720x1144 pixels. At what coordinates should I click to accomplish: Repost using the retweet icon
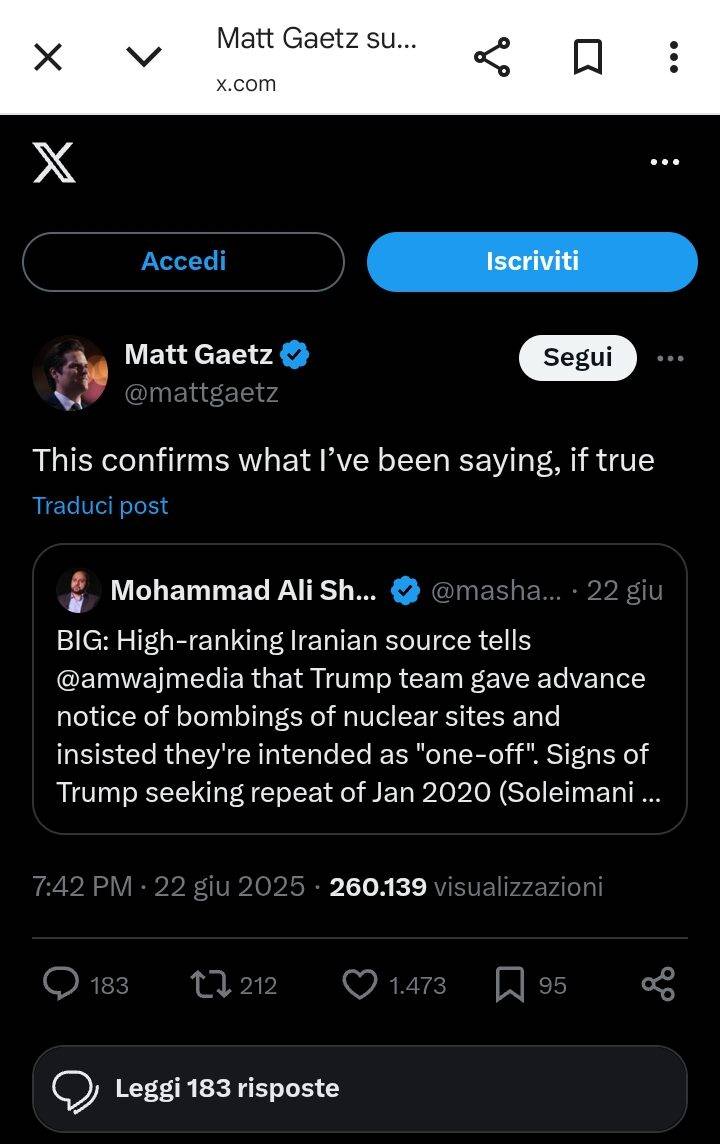[209, 985]
